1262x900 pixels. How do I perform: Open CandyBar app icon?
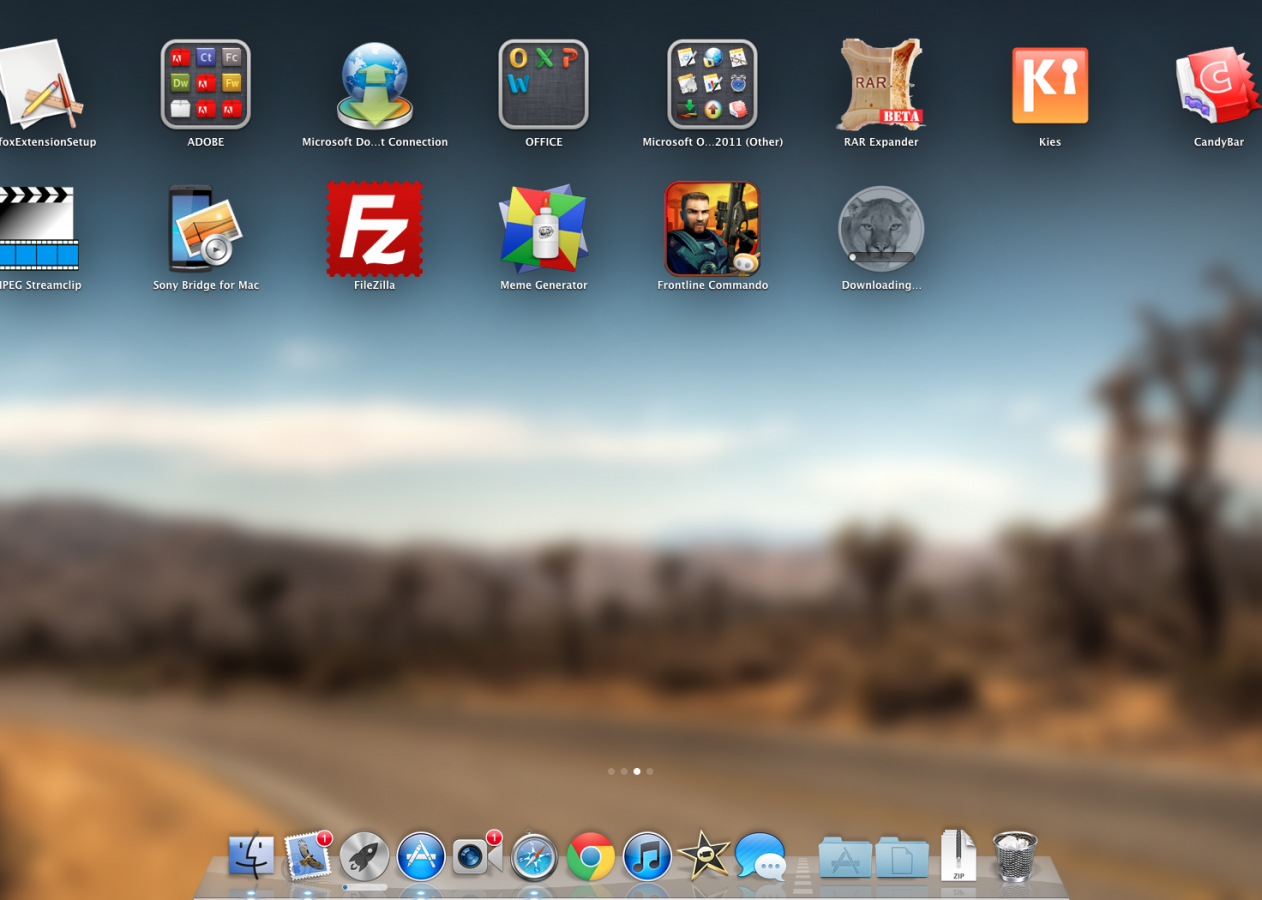point(1218,86)
